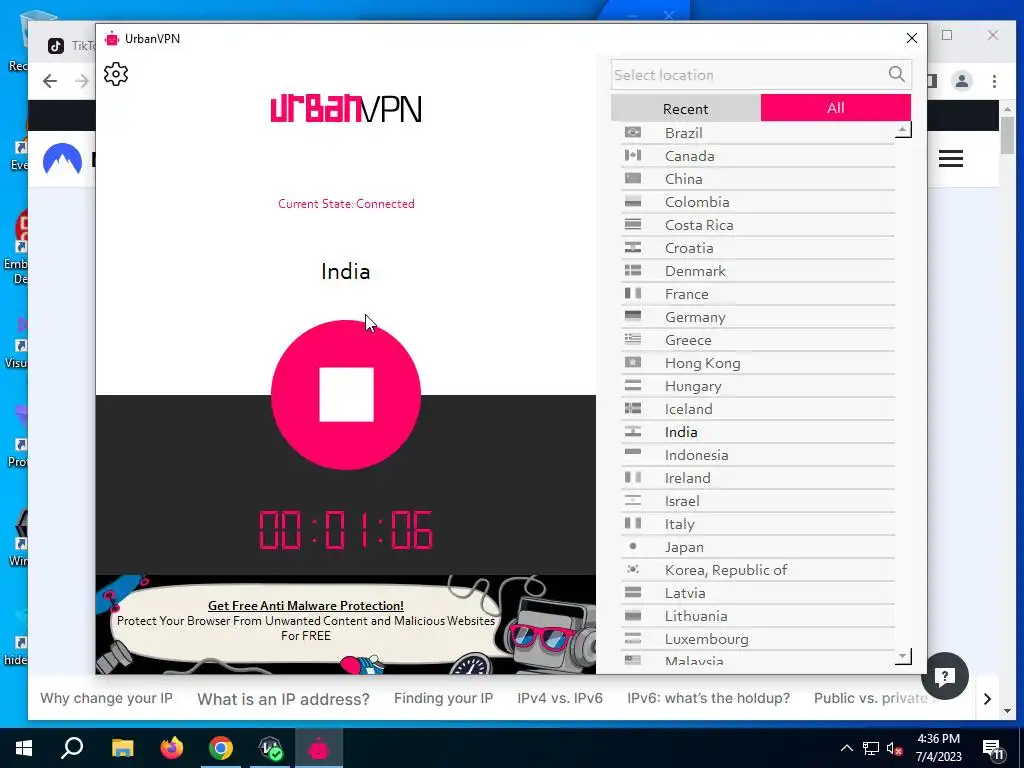Click the Korea flag icon
The width and height of the screenshot is (1024, 768).
633,569
